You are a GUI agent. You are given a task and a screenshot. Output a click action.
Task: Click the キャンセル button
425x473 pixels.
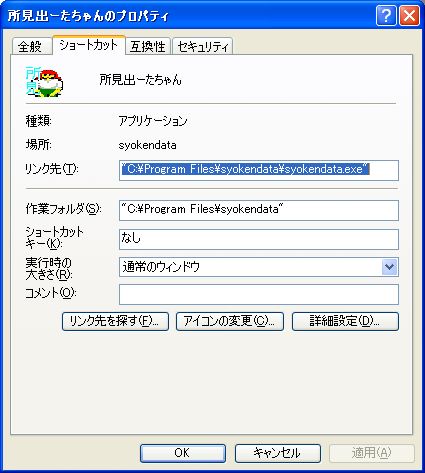[278, 453]
